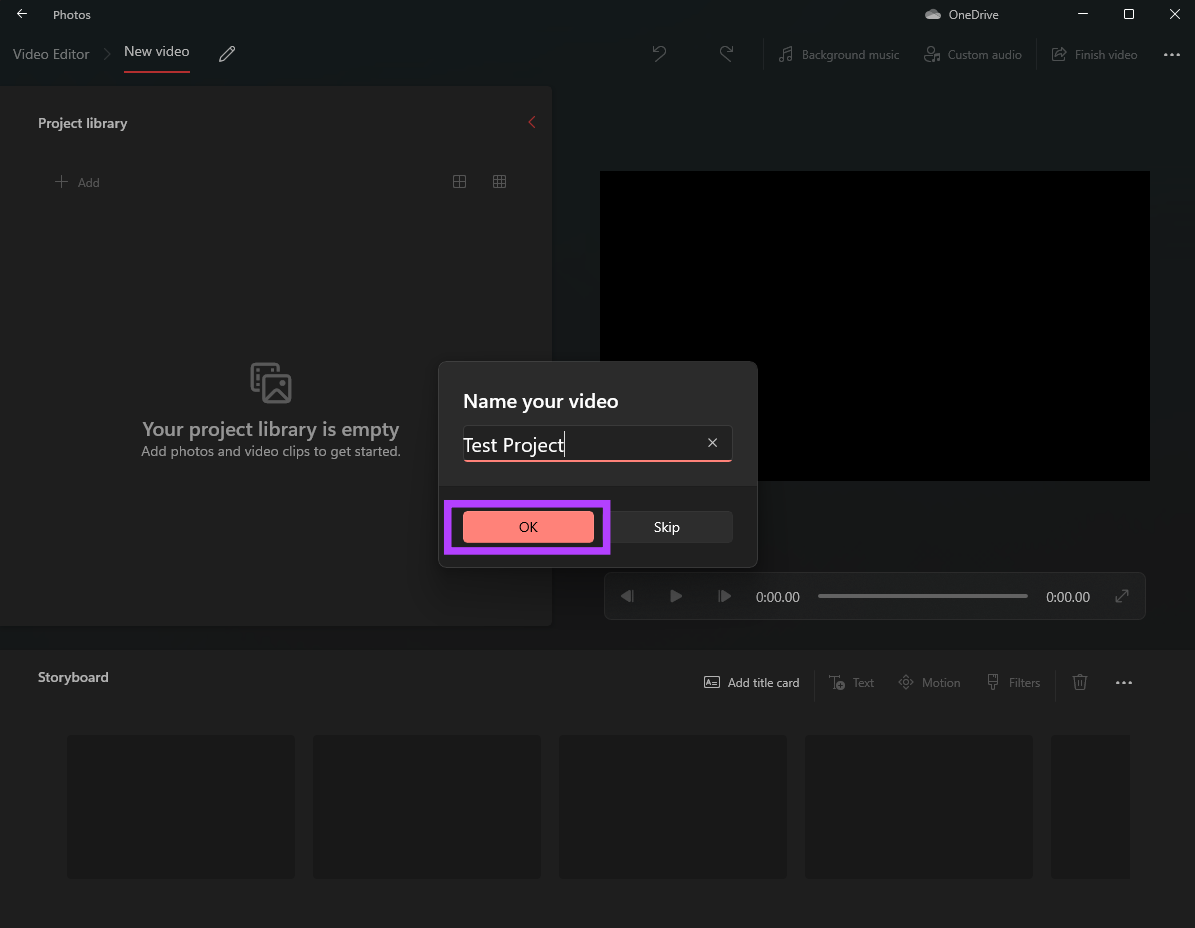Screen dimensions: 1195x928
Task: Click the Undo icon
Action: point(659,54)
